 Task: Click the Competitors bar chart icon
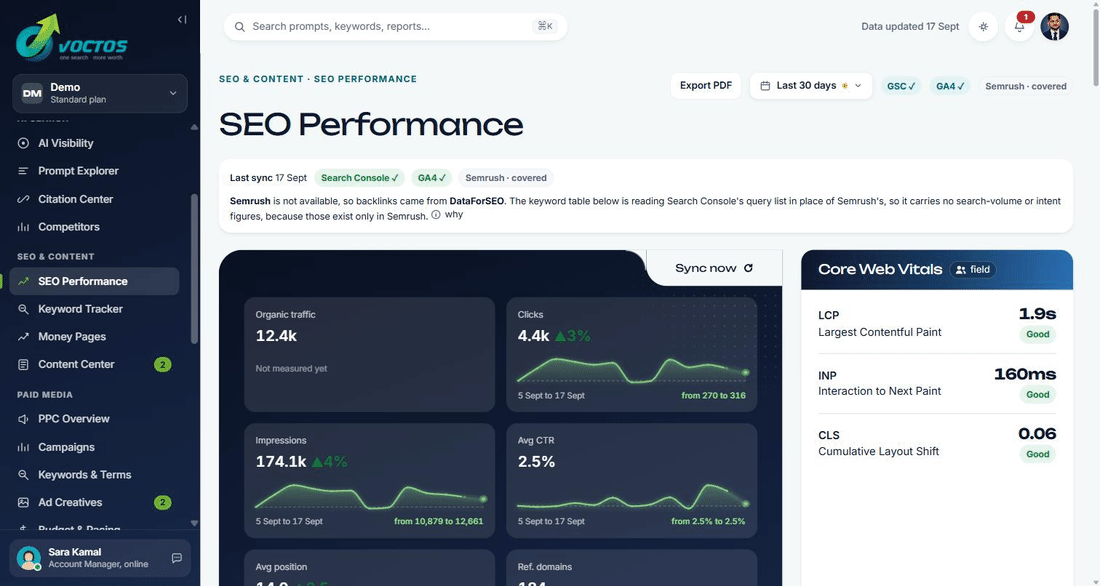pyautogui.click(x=23, y=227)
